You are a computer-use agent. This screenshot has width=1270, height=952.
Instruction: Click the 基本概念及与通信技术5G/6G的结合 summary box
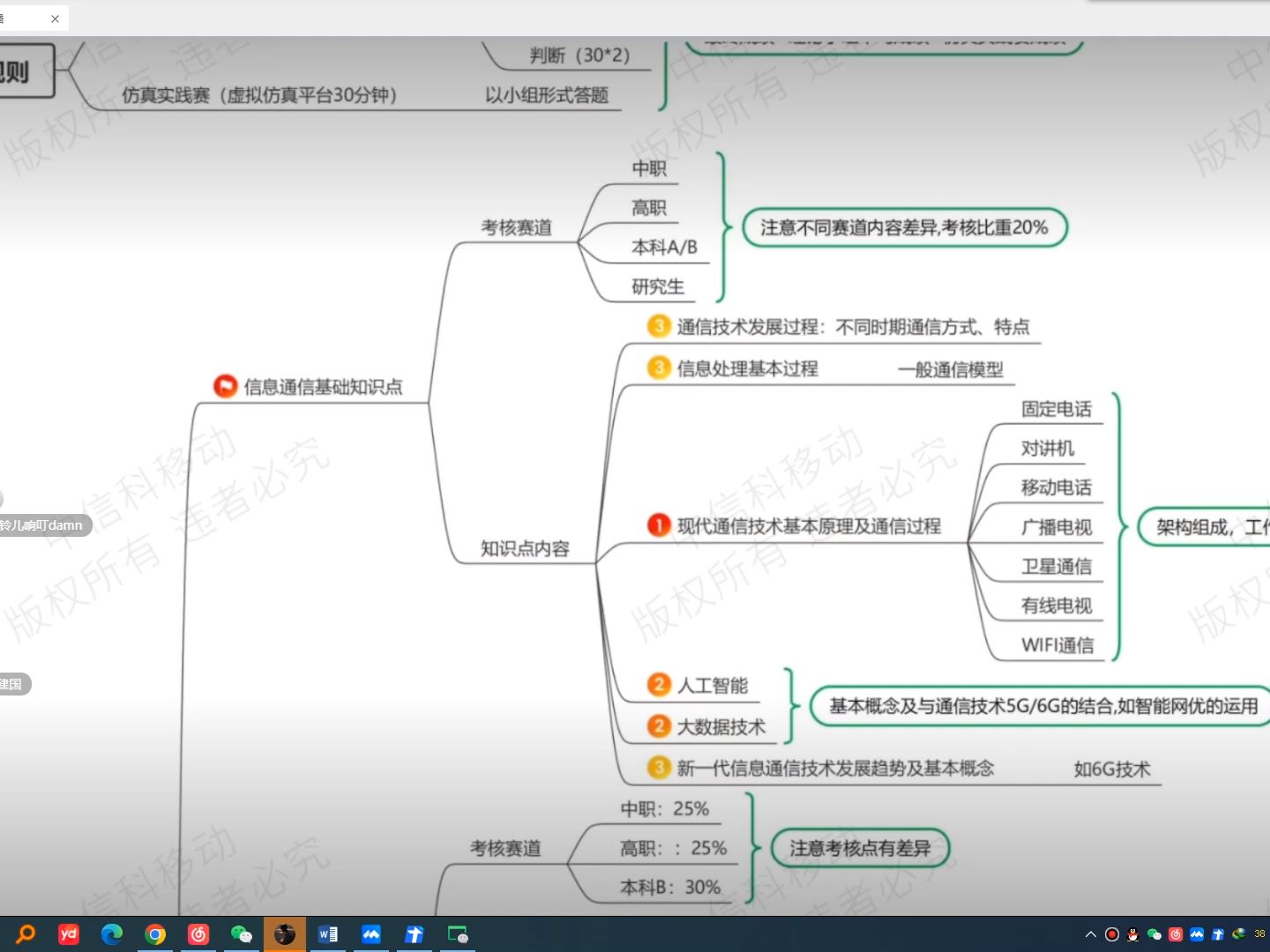[x=1041, y=706]
